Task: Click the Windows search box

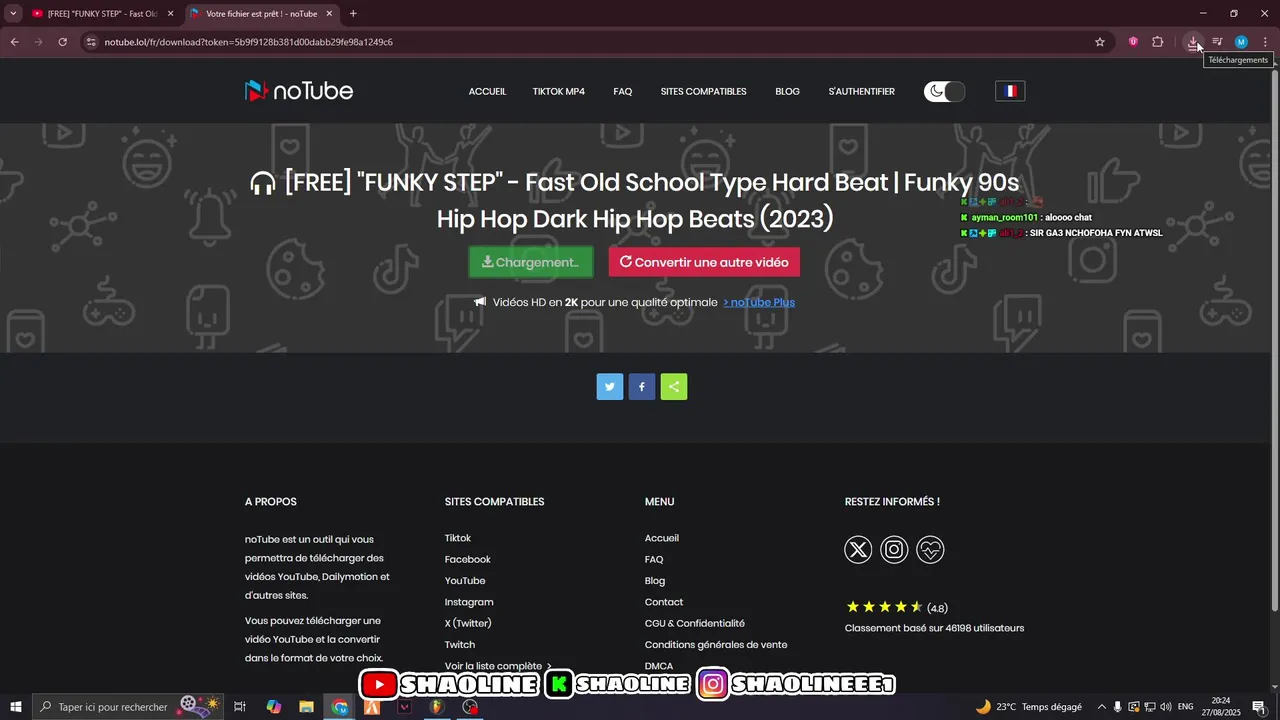Action: coord(130,707)
